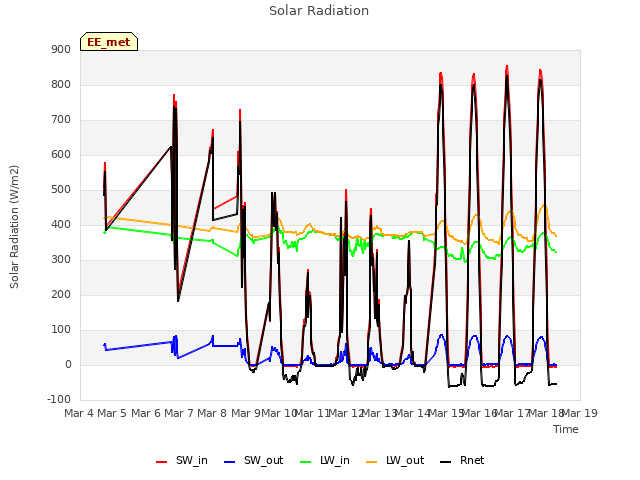Click the Mar 16 SW_in peak
Image resolution: width=640 pixels, height=480 pixels.
click(474, 74)
